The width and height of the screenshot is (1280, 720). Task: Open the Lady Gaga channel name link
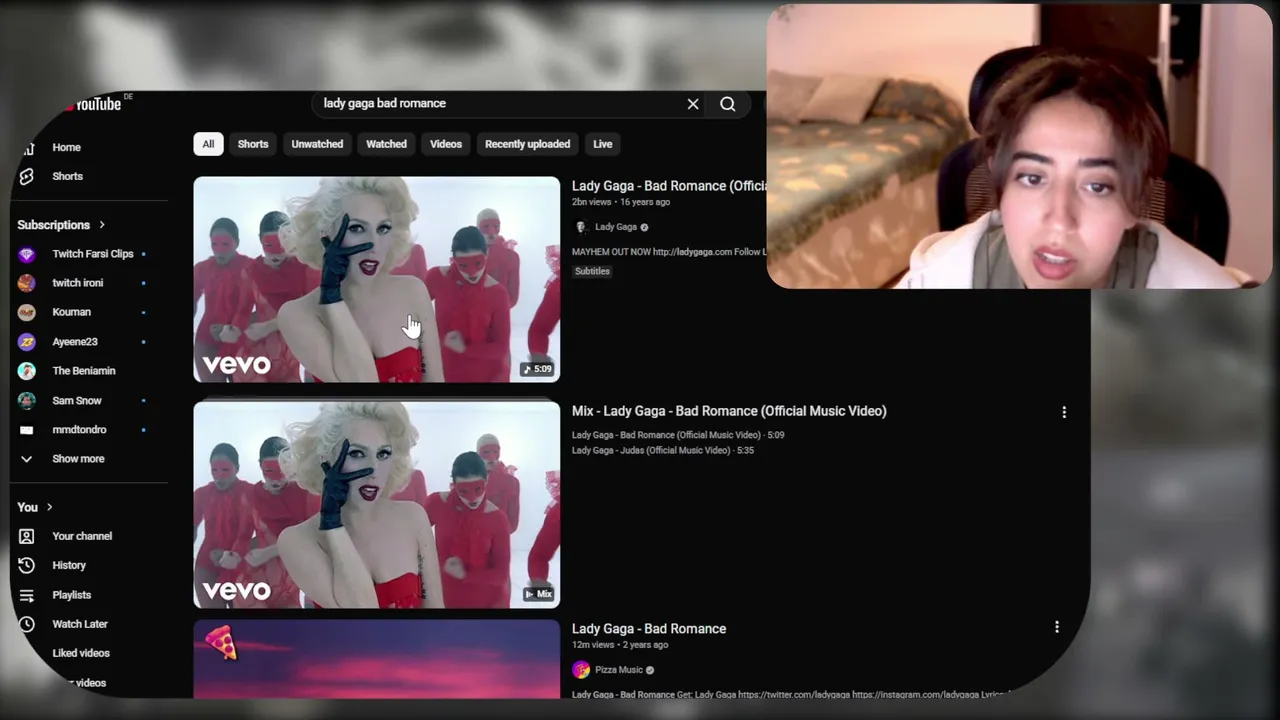pyautogui.click(x=616, y=227)
